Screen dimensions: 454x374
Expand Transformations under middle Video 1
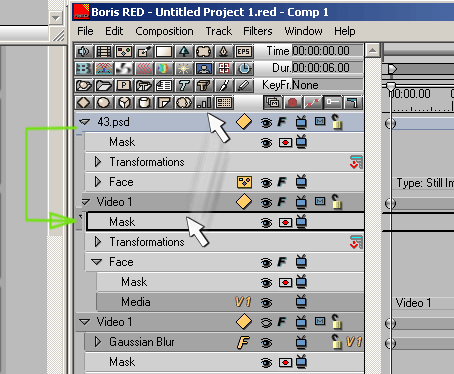(x=98, y=242)
